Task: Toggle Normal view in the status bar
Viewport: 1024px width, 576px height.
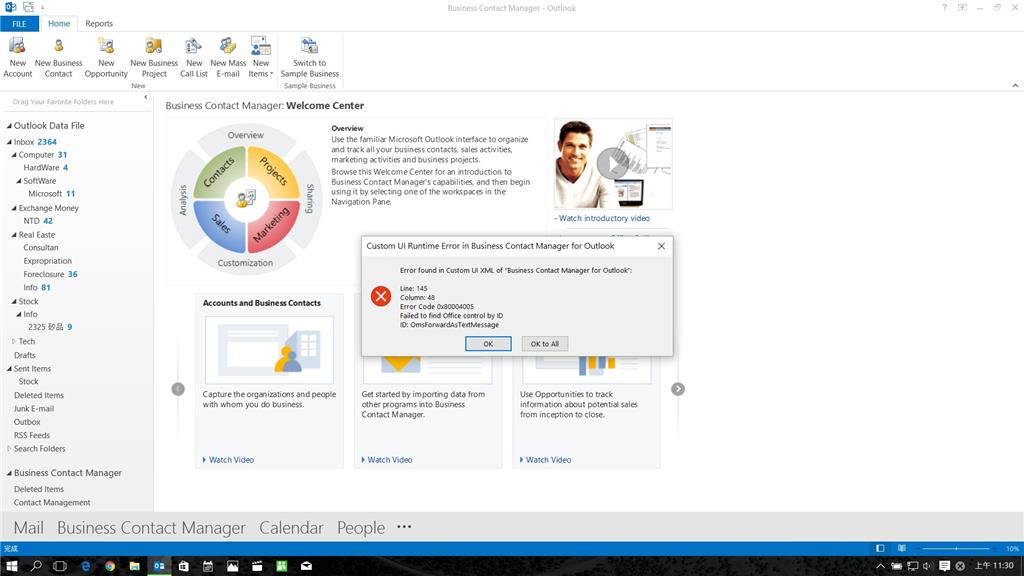Action: pos(880,549)
